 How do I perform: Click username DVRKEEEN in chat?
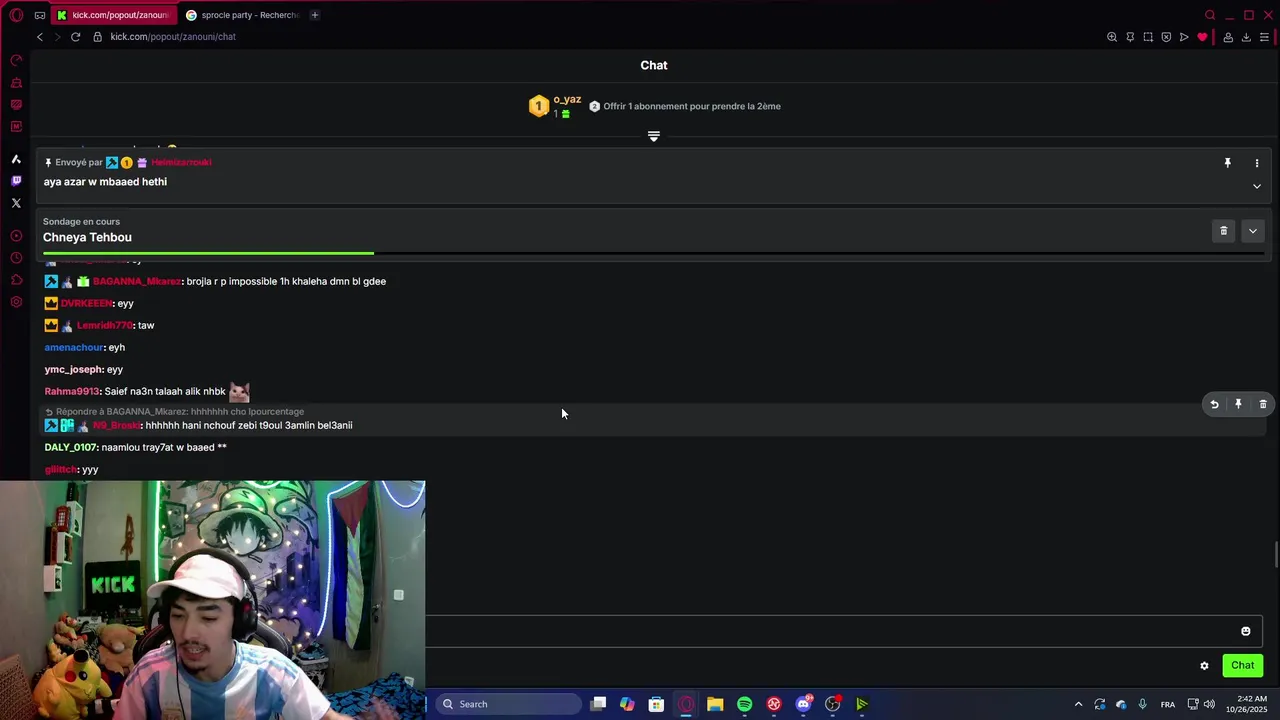click(87, 304)
